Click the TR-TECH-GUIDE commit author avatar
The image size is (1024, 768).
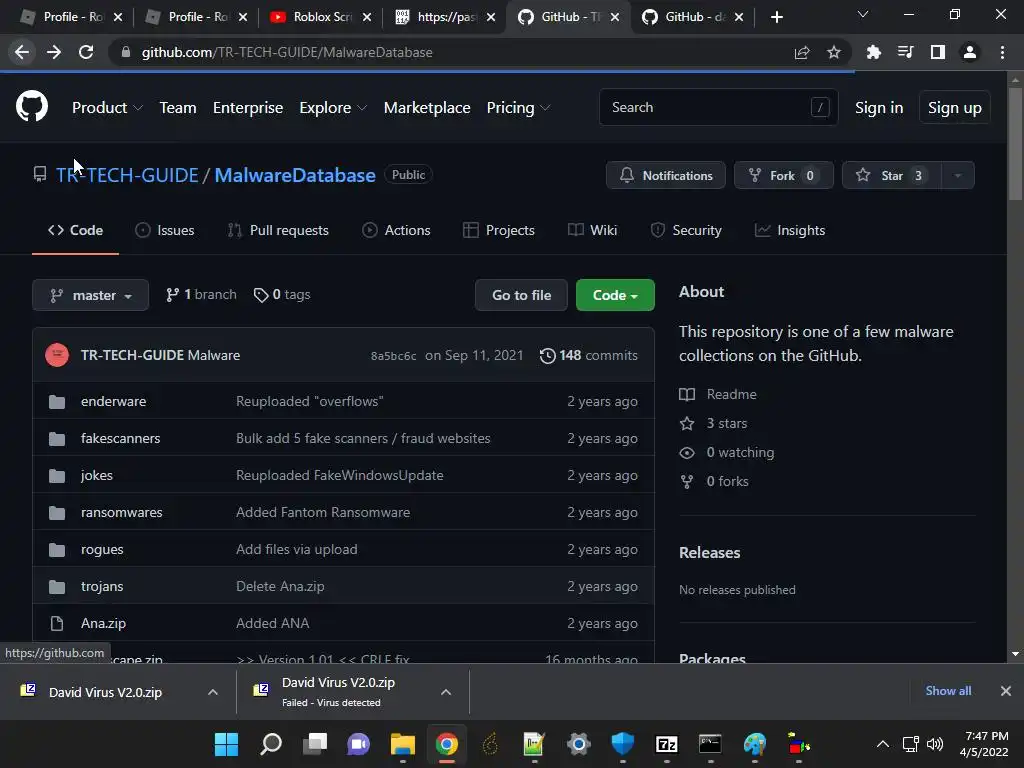click(x=57, y=355)
